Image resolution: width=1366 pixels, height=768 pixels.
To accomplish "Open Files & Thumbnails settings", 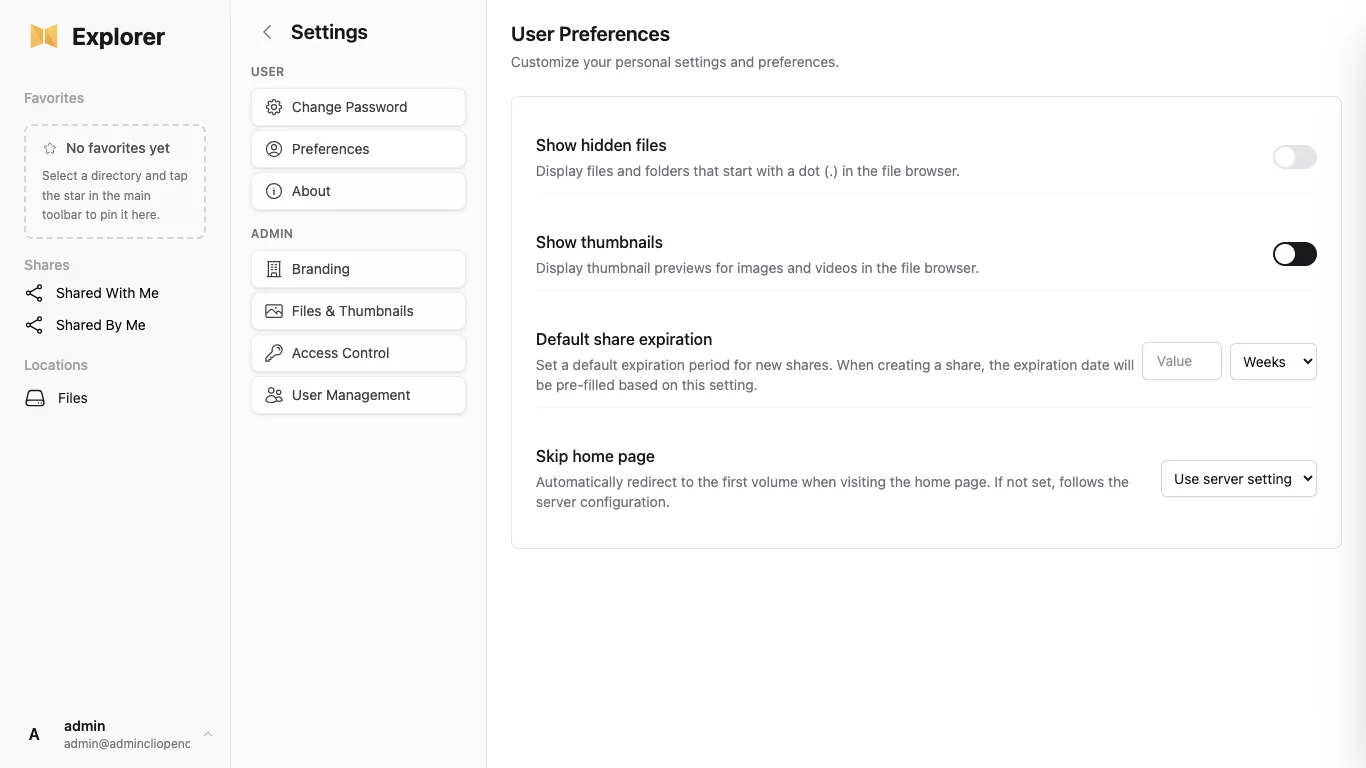I will pos(358,311).
